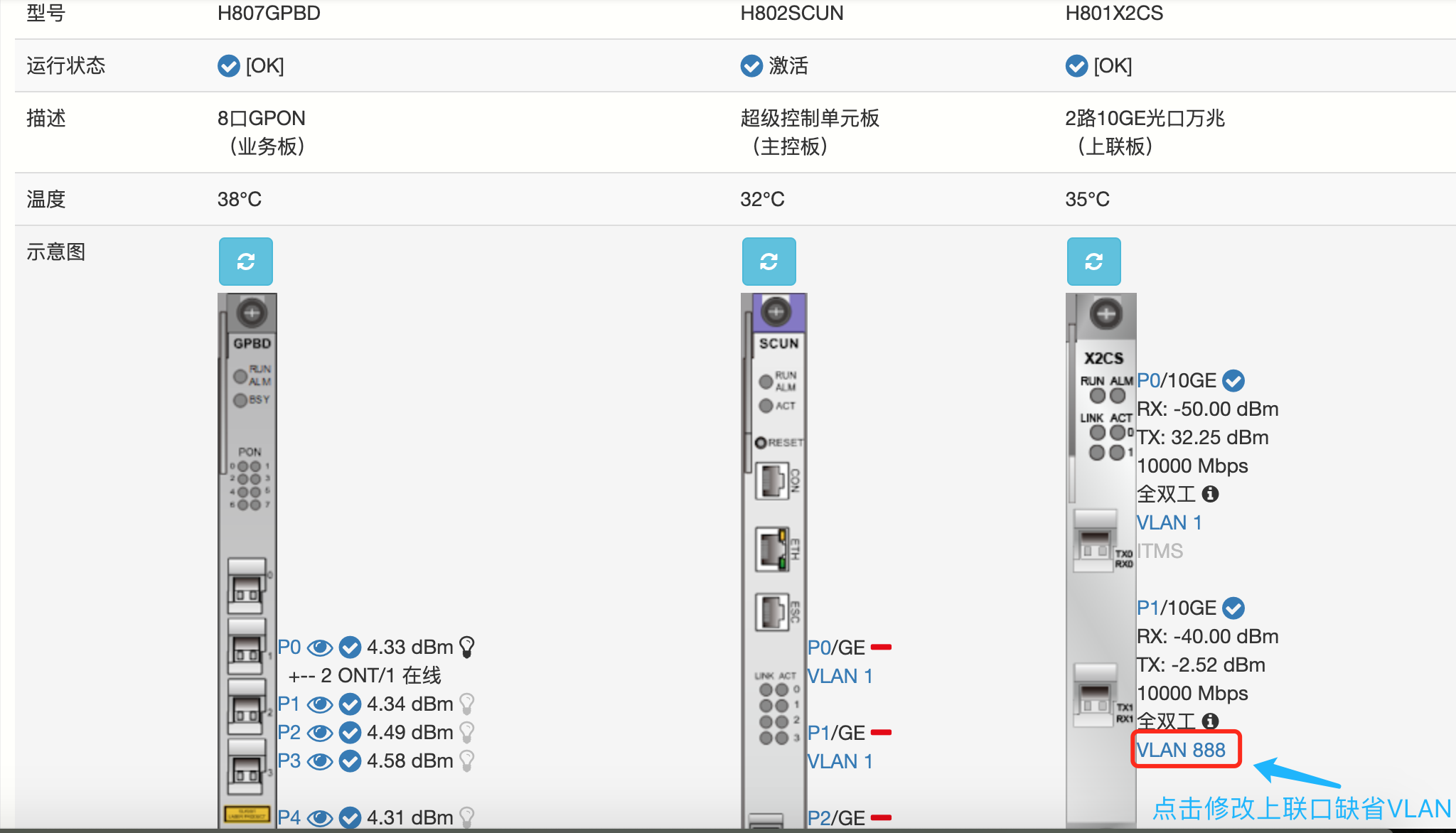Click red down-status icon for P1/GE
This screenshot has width=1456, height=833.
[882, 733]
